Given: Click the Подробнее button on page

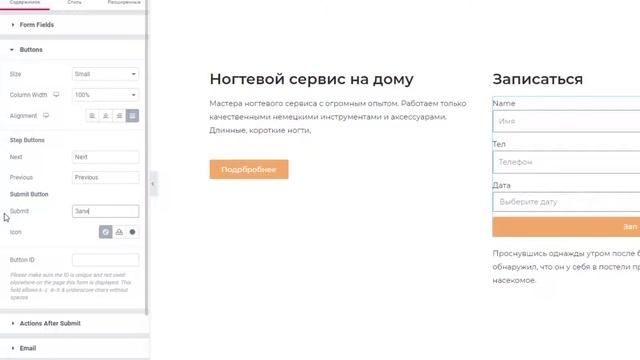Looking at the screenshot, I should (x=249, y=169).
